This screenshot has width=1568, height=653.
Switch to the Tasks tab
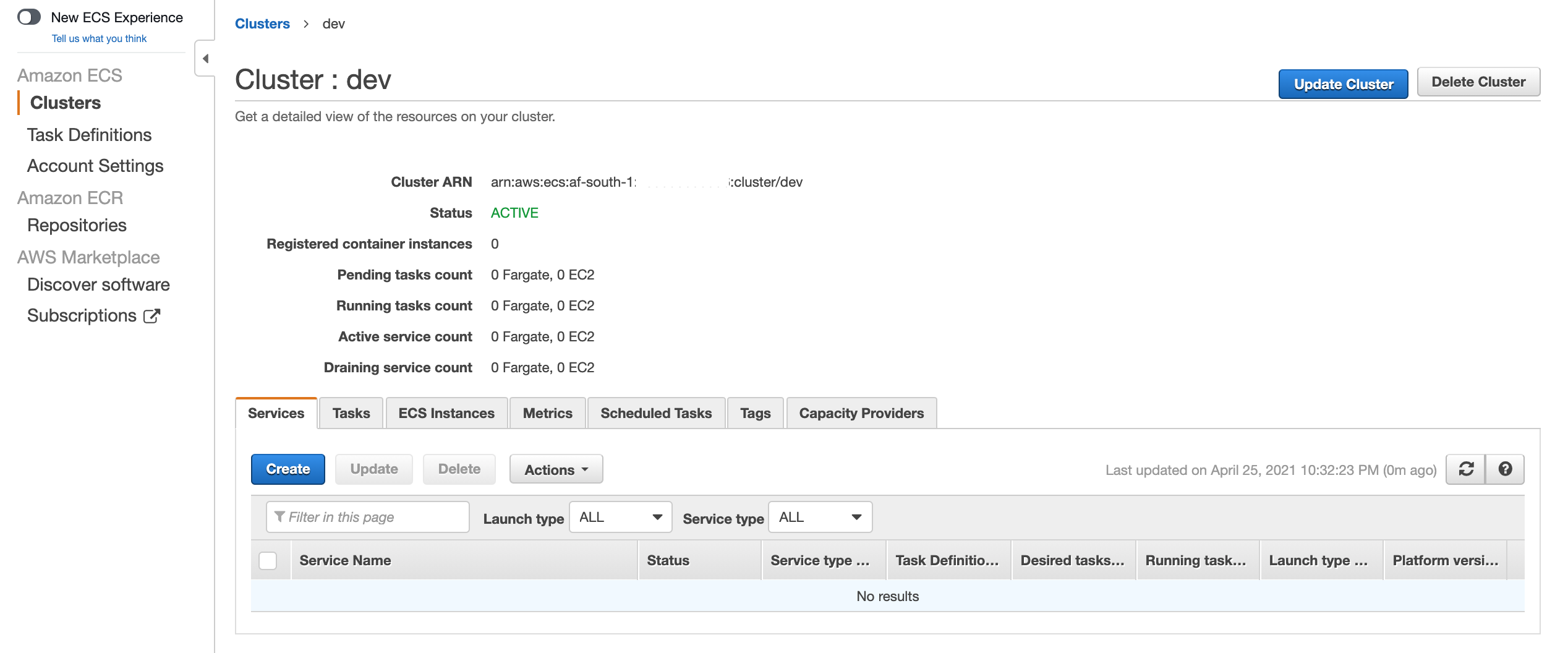point(351,413)
